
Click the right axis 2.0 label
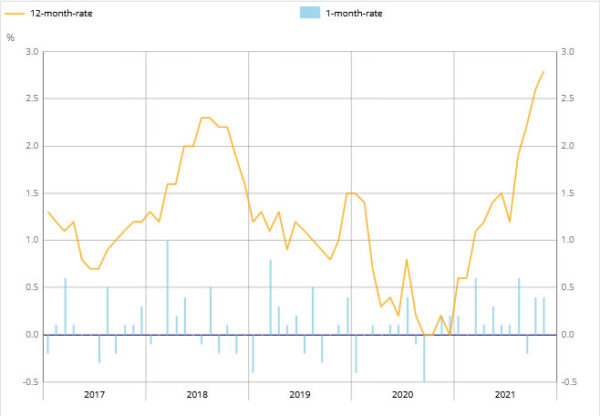pos(567,146)
